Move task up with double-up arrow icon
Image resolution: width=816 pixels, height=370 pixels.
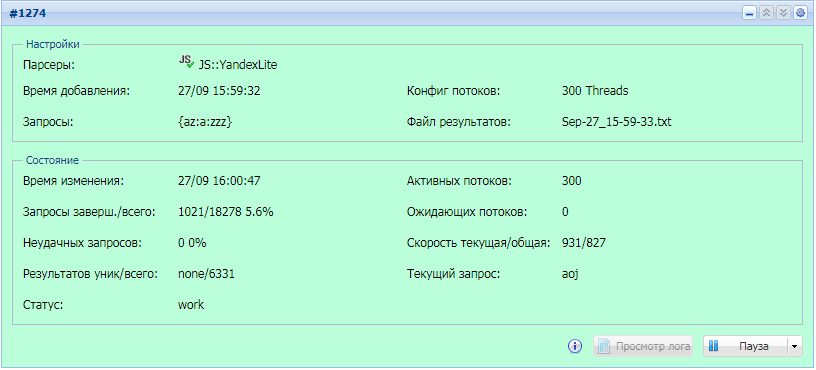pyautogui.click(x=766, y=14)
